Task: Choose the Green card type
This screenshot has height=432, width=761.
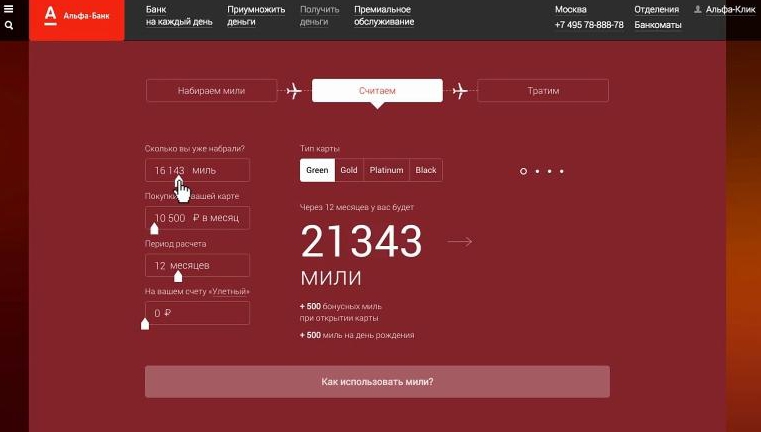Action: click(317, 170)
